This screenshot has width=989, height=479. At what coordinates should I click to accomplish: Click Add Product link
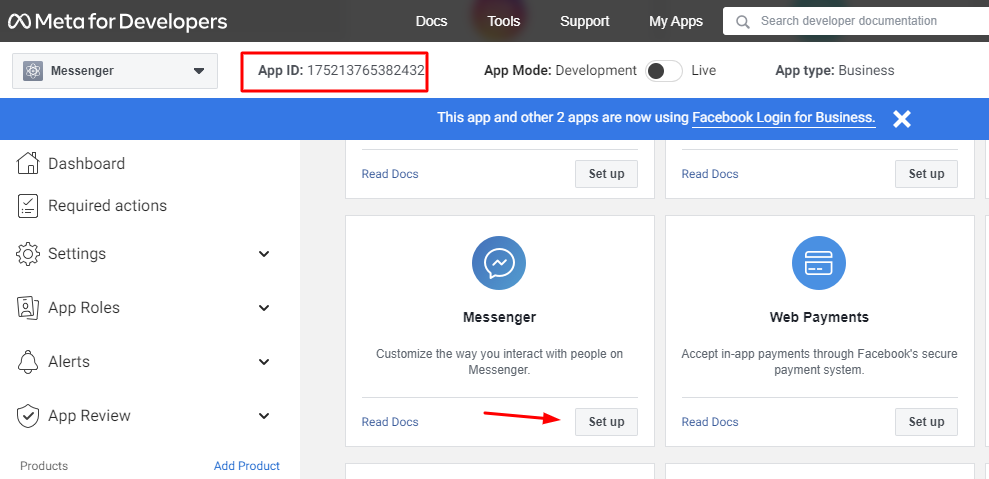(x=247, y=466)
